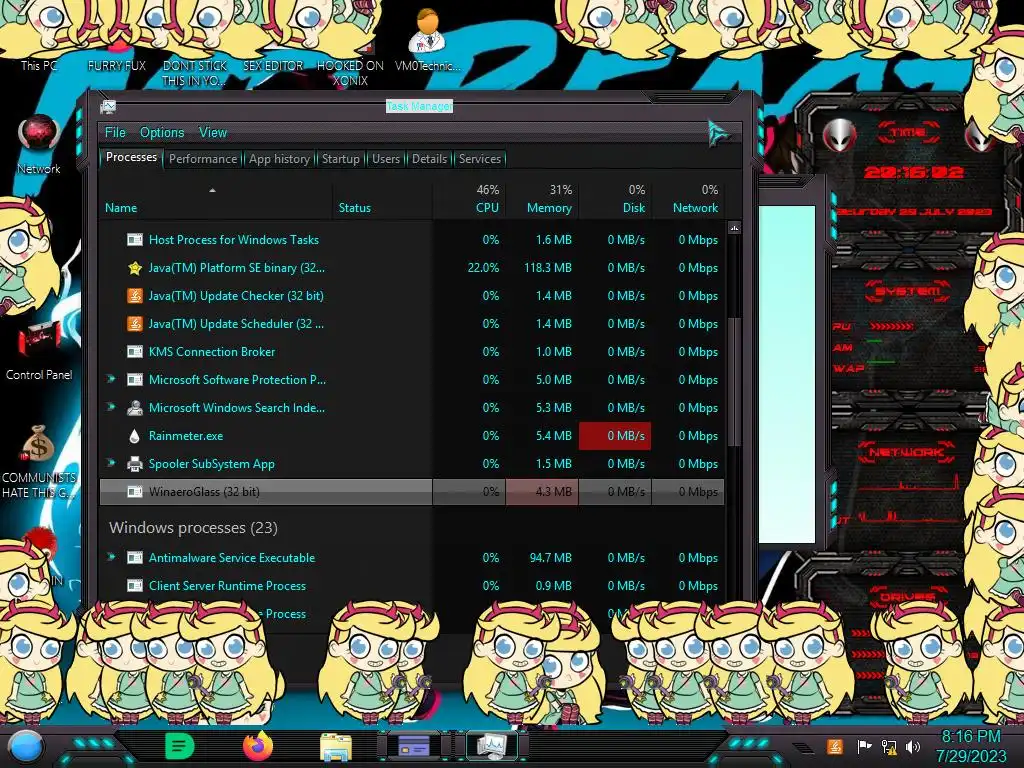
Task: Expand Spooler SubSystem App row
Action: tap(111, 463)
